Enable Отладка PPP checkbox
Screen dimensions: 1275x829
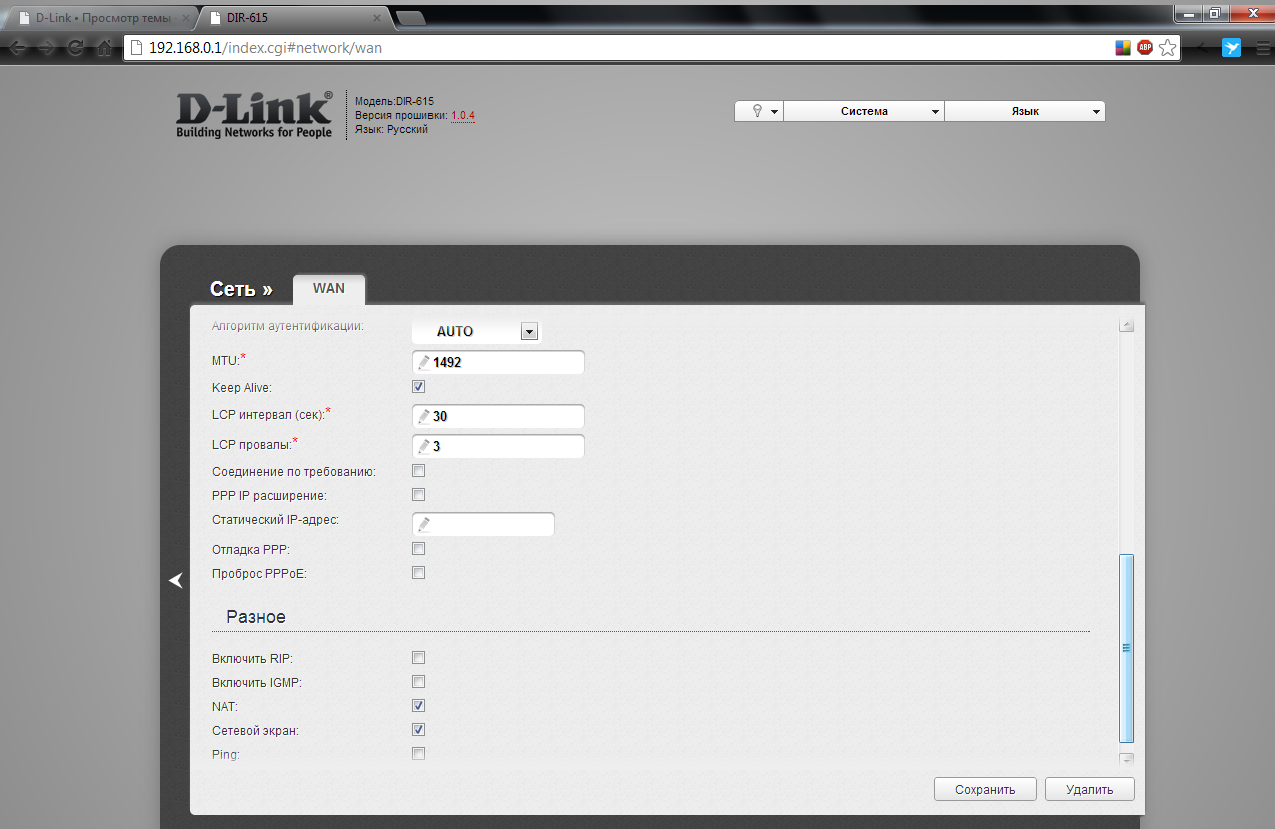[x=419, y=549]
